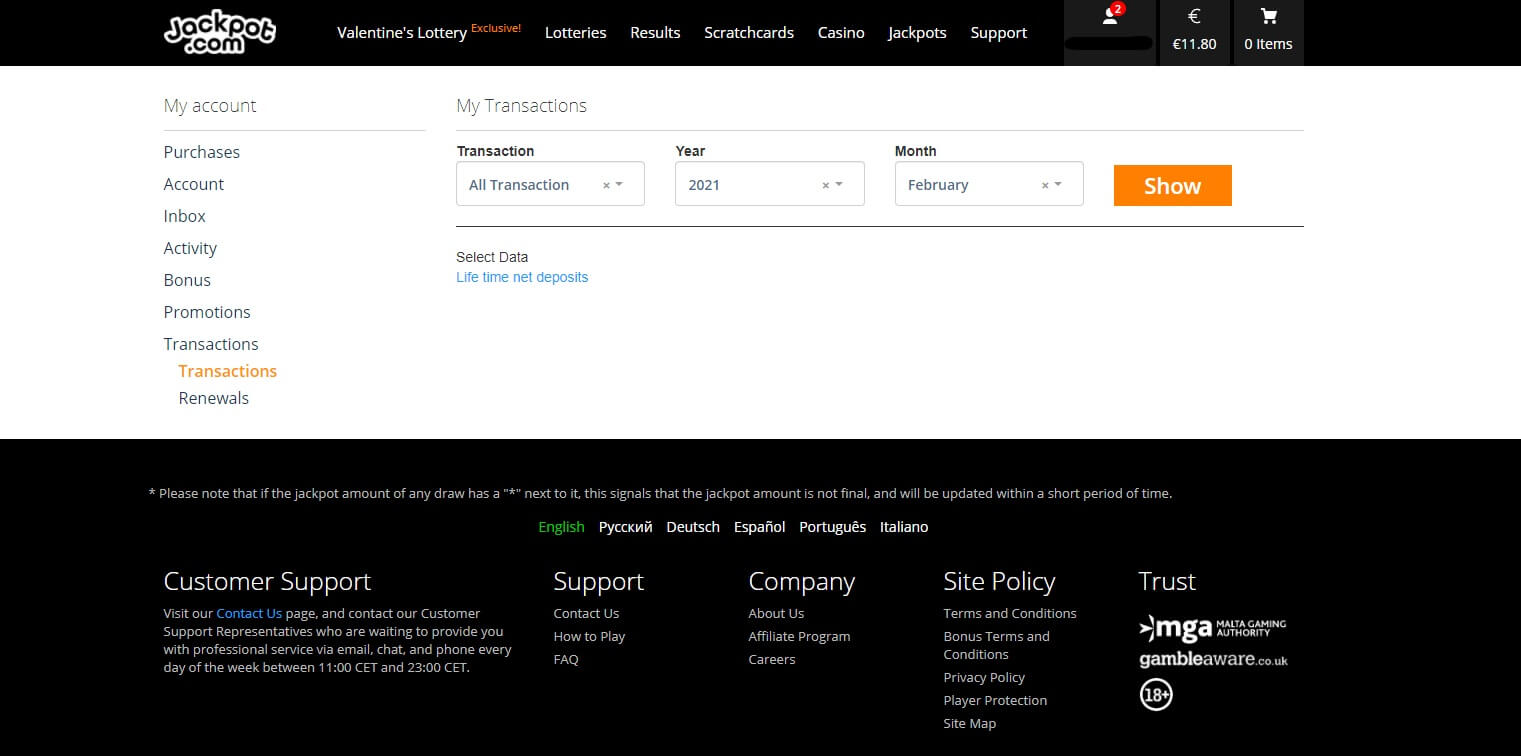Open Activity in the sidebar
This screenshot has height=756, width=1521.
(x=190, y=248)
